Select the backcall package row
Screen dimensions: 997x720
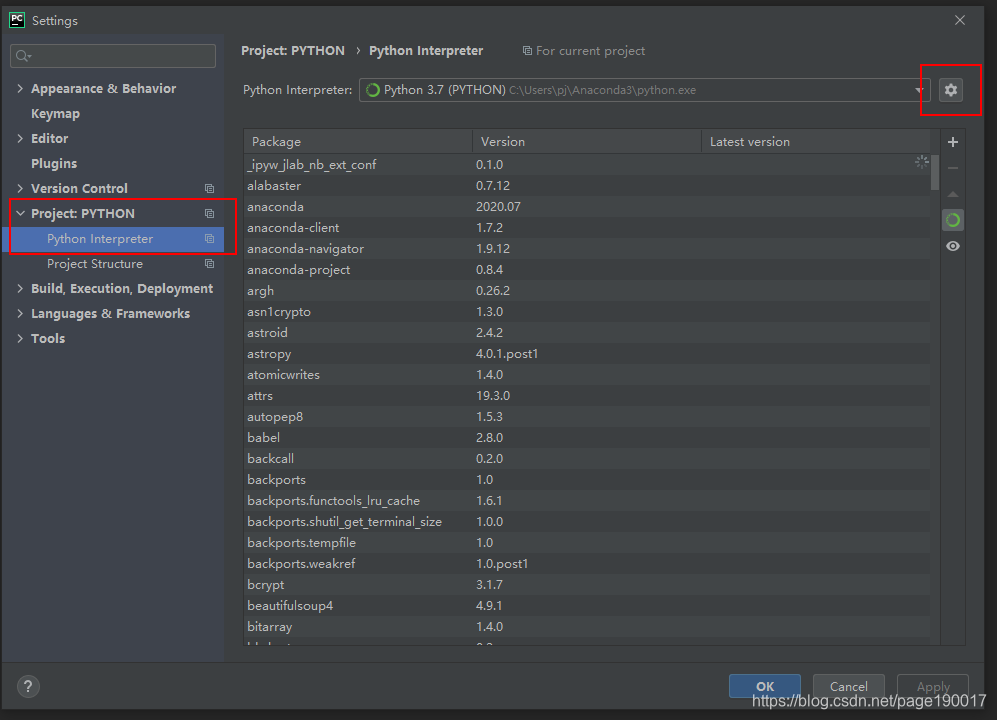pyautogui.click(x=586, y=459)
